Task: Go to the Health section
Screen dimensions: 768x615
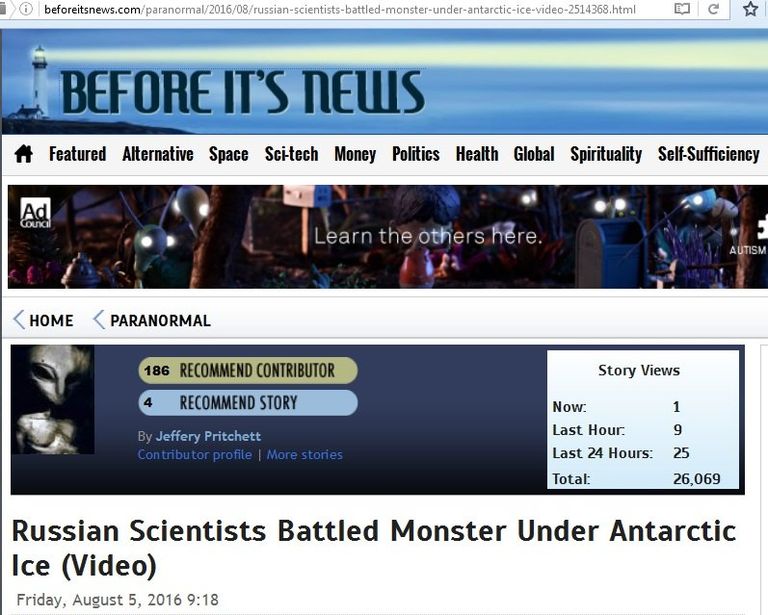Action: [477, 154]
